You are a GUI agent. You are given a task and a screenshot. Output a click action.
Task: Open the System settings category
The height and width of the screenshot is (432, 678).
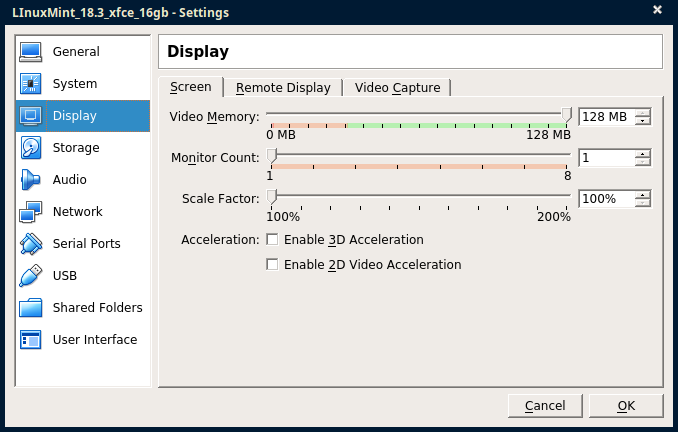(x=83, y=84)
